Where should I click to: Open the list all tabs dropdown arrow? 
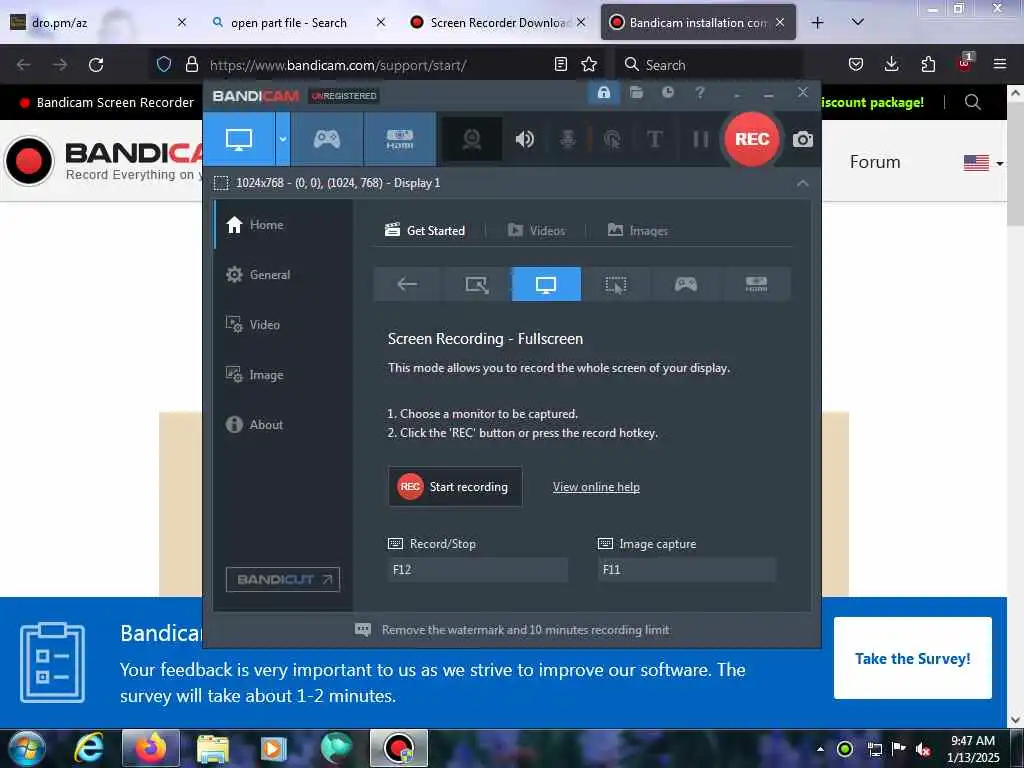pos(858,22)
